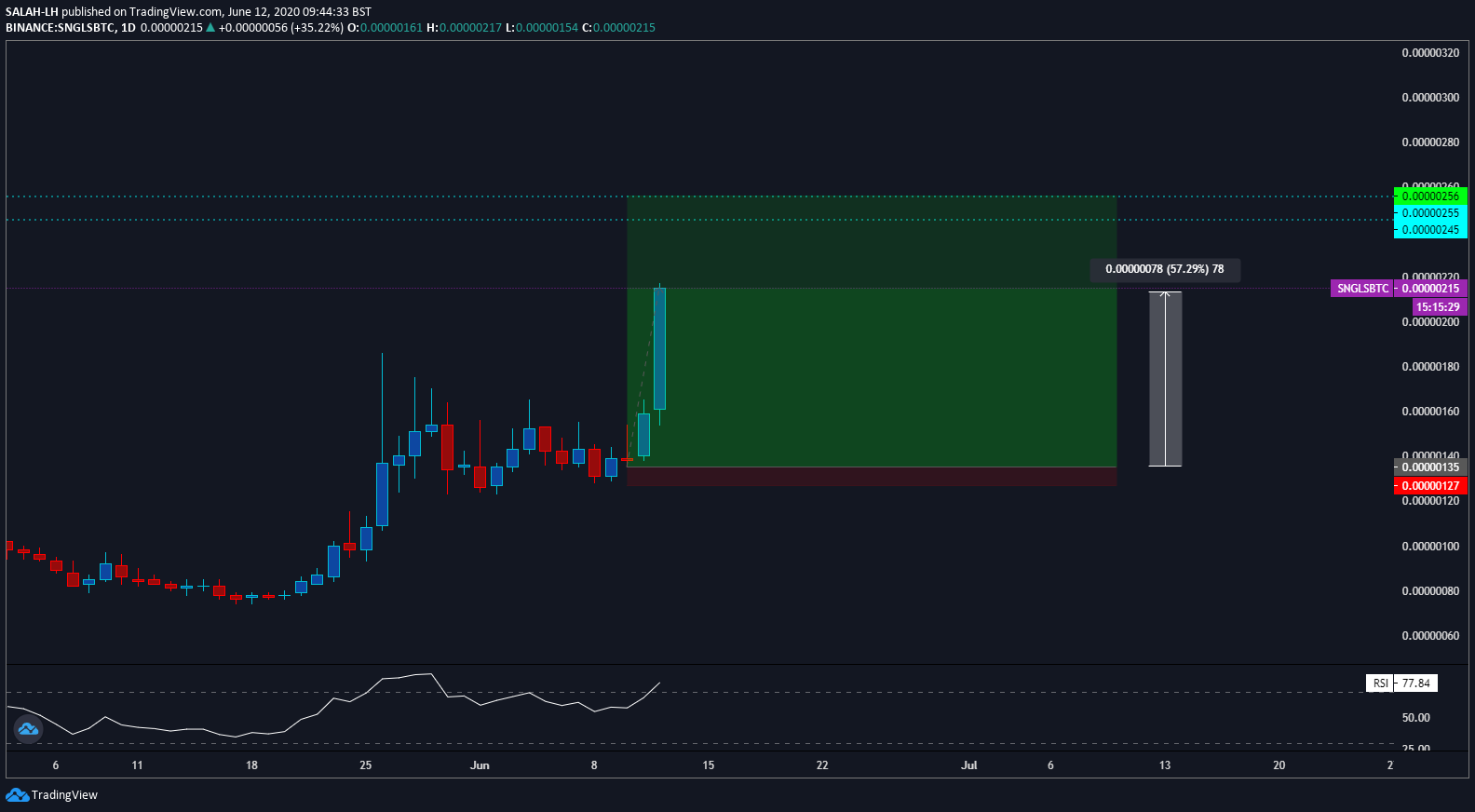The image size is (1475, 812).
Task: Select the cyan 0.00000255 price label
Action: tap(1430, 213)
